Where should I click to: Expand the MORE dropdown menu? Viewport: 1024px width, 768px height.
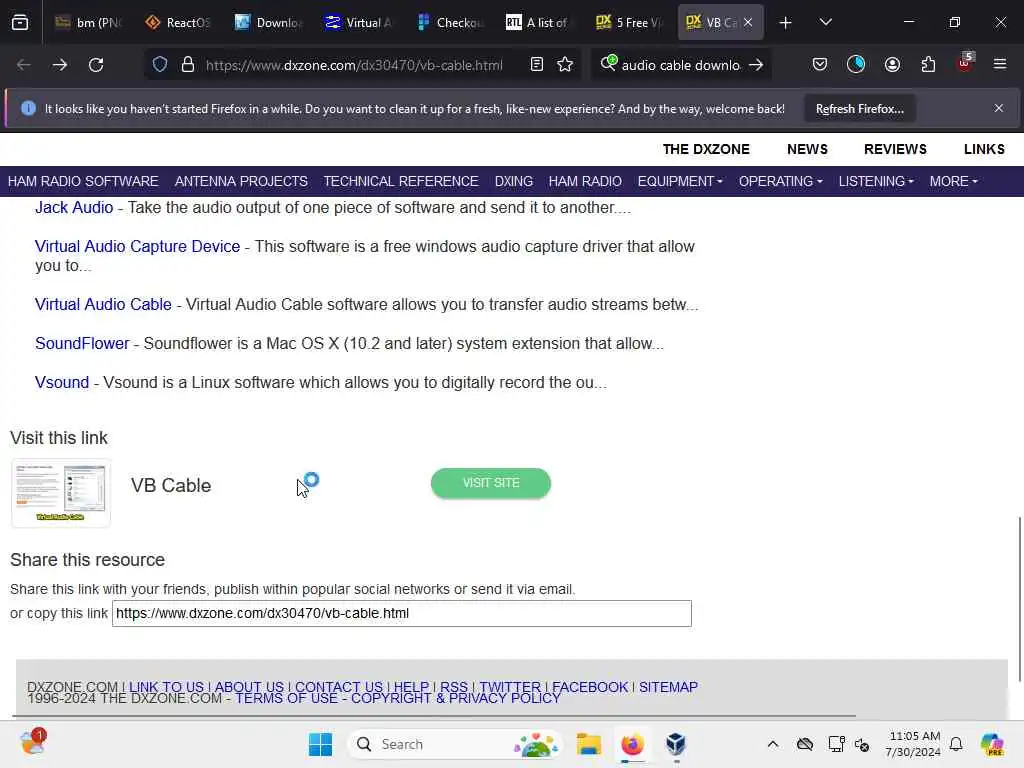(x=953, y=182)
